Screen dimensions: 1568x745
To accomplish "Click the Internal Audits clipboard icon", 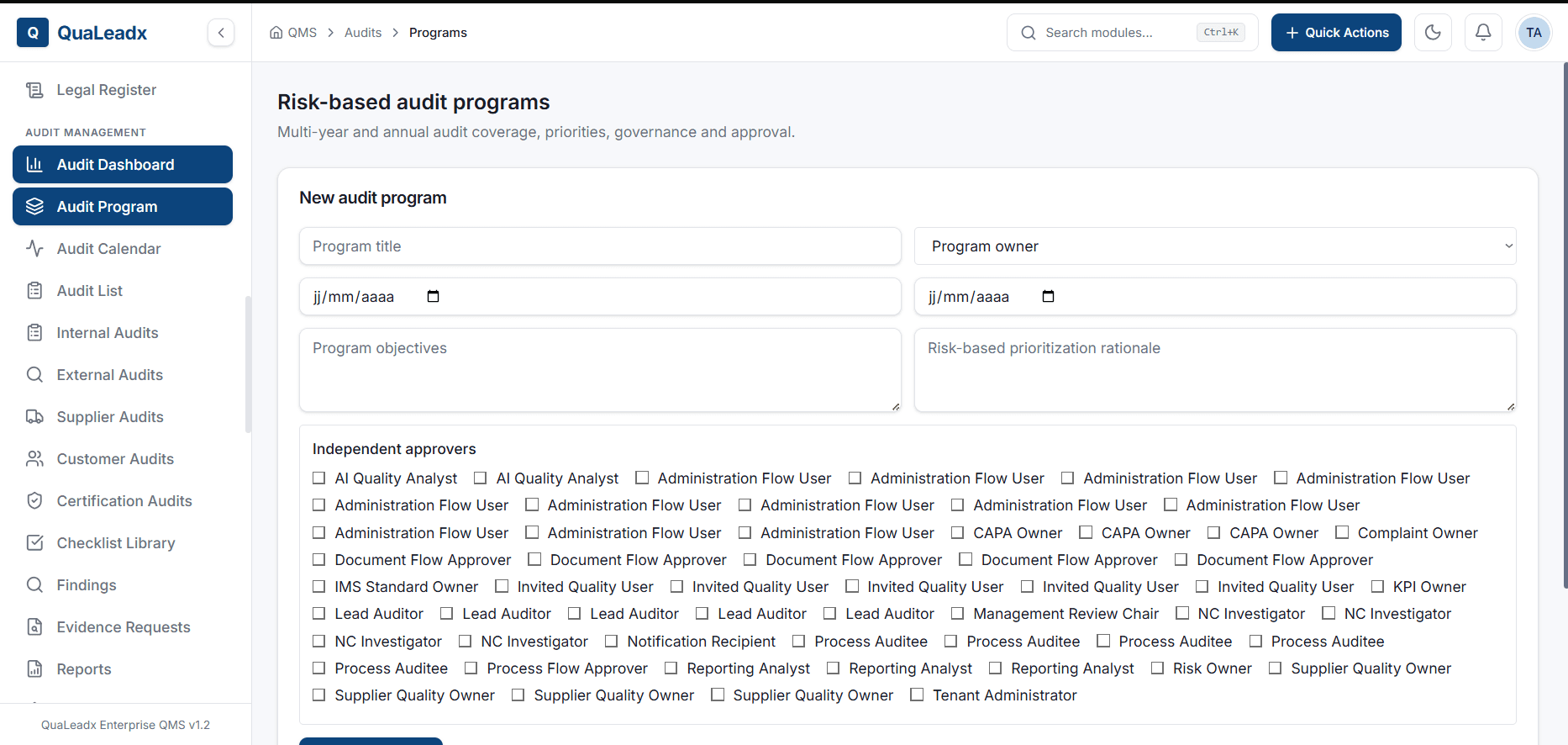I will [x=34, y=333].
